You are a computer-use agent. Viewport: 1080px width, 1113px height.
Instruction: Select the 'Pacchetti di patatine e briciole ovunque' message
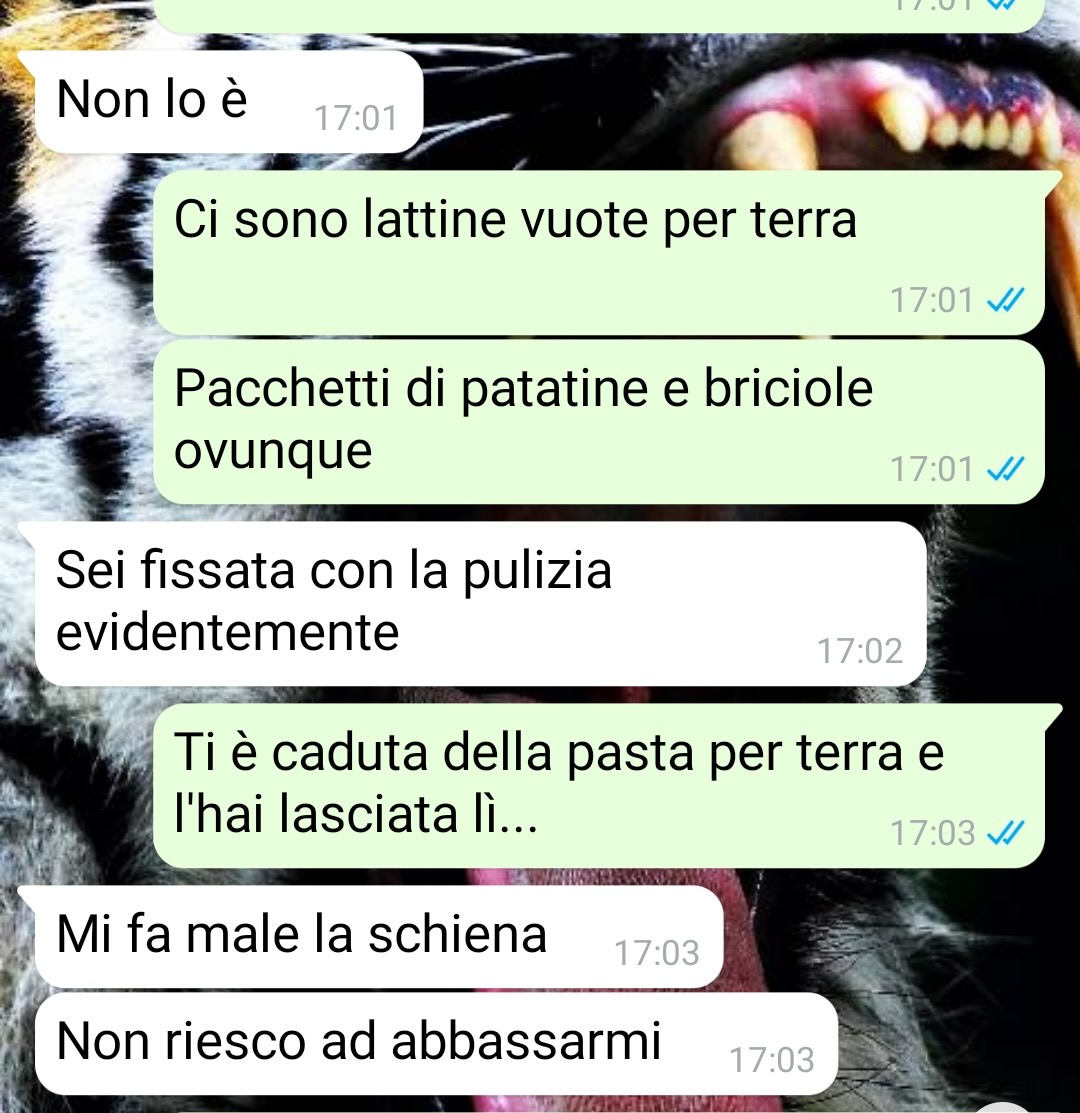point(599,422)
